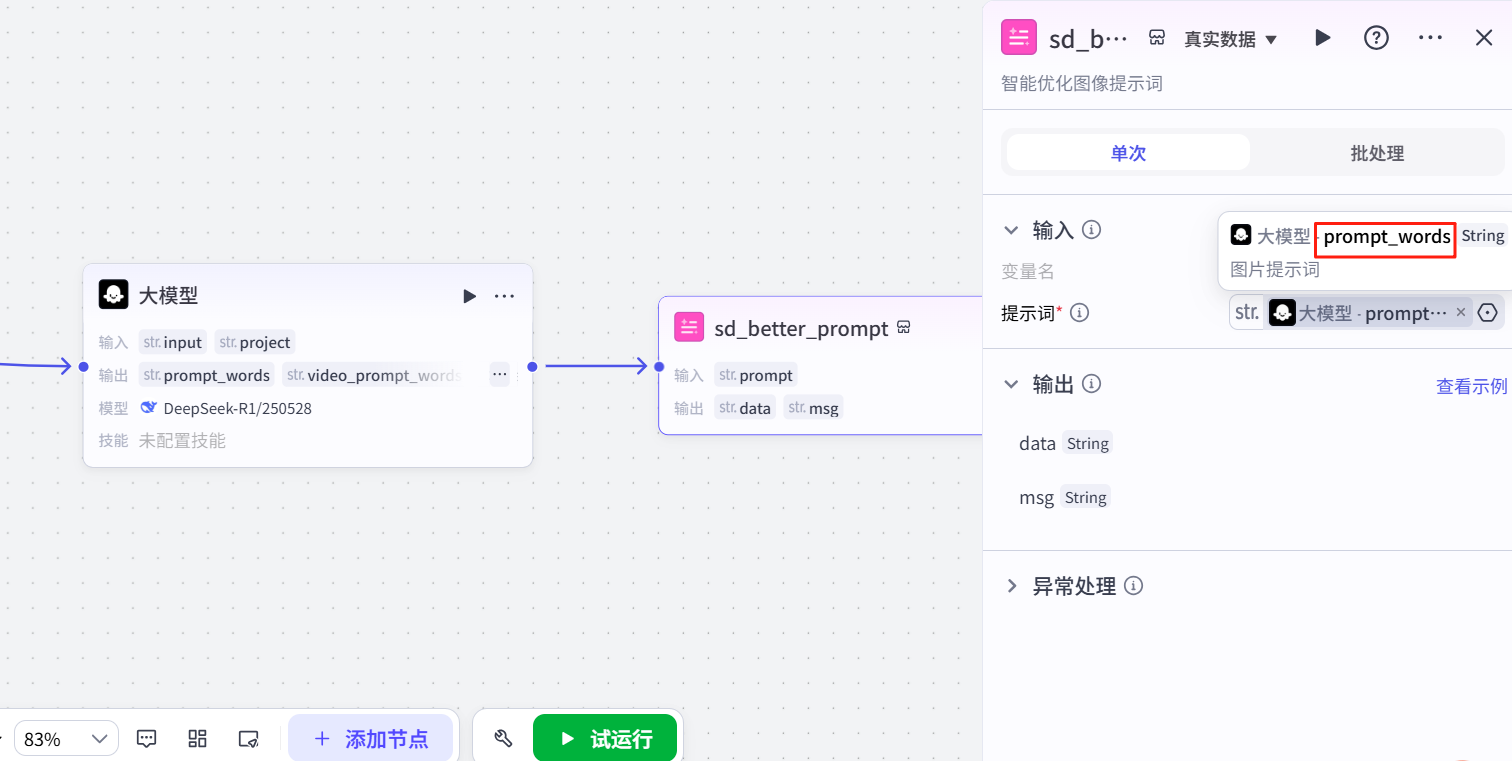The height and width of the screenshot is (761, 1512).
Task: Open more options on 大模型 node
Action: [504, 296]
